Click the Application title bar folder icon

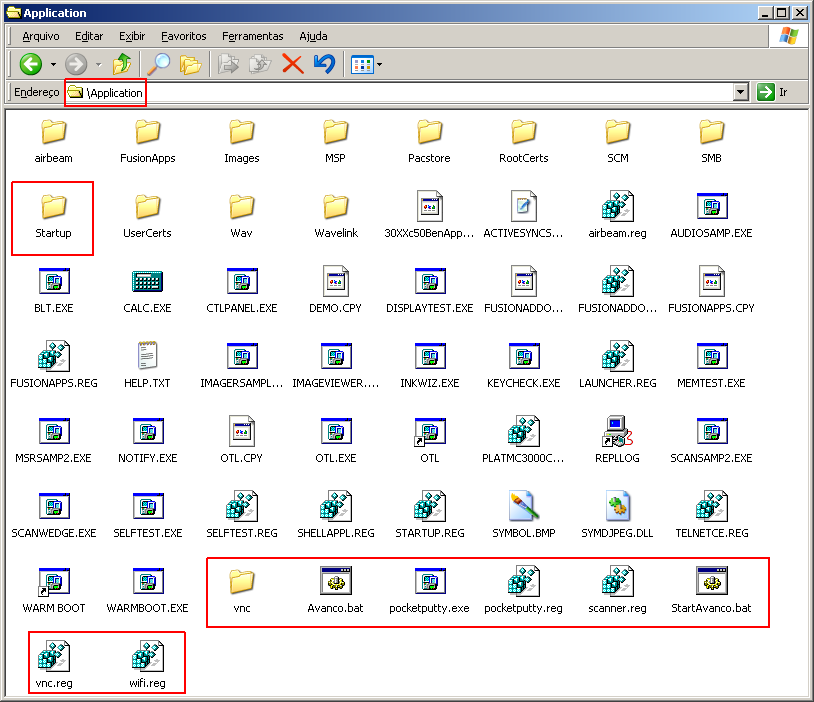pos(13,12)
